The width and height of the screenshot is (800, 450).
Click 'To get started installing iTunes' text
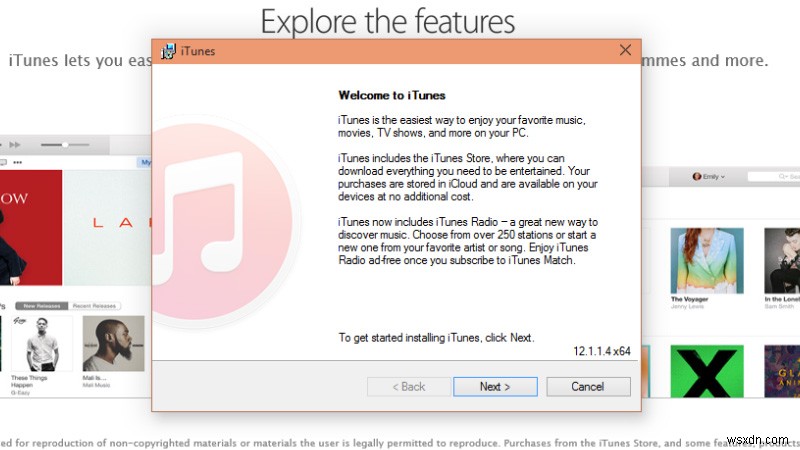click(436, 338)
